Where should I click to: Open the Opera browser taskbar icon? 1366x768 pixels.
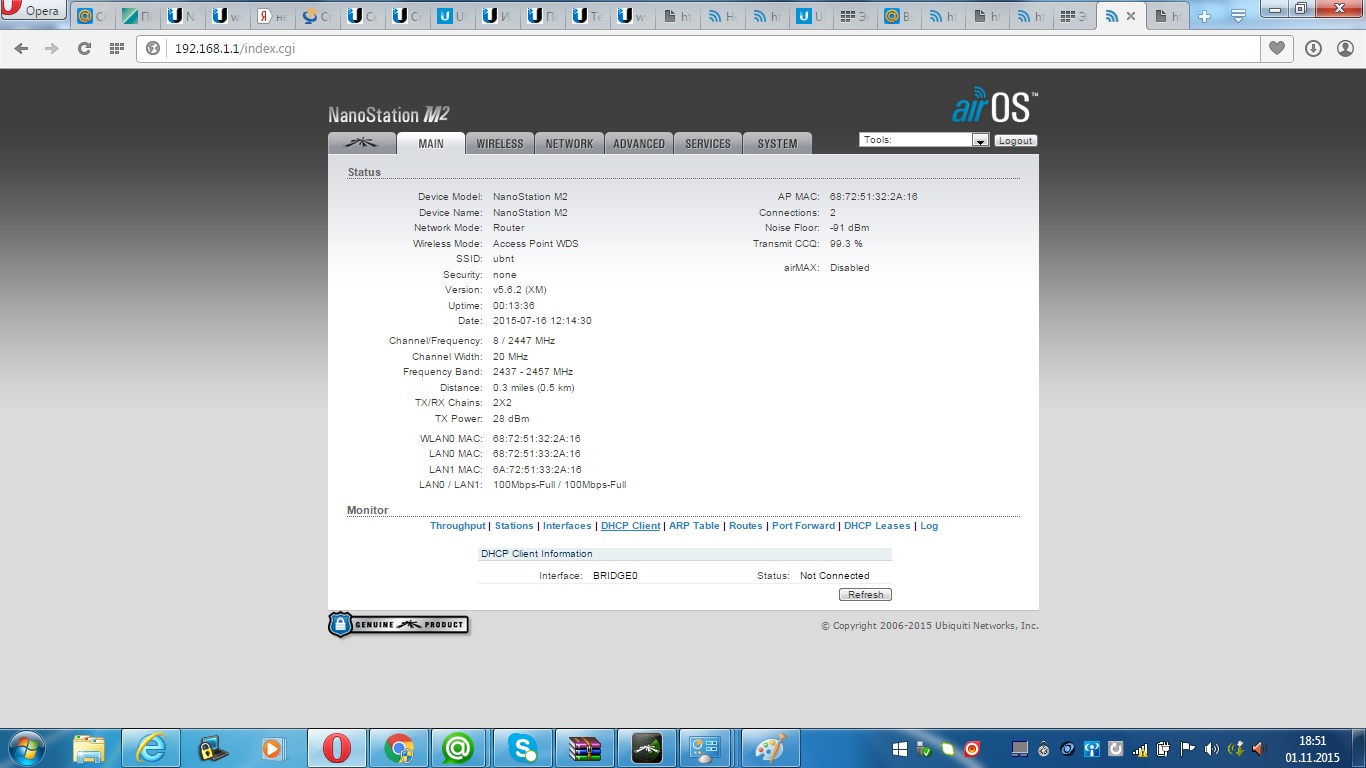[337, 748]
